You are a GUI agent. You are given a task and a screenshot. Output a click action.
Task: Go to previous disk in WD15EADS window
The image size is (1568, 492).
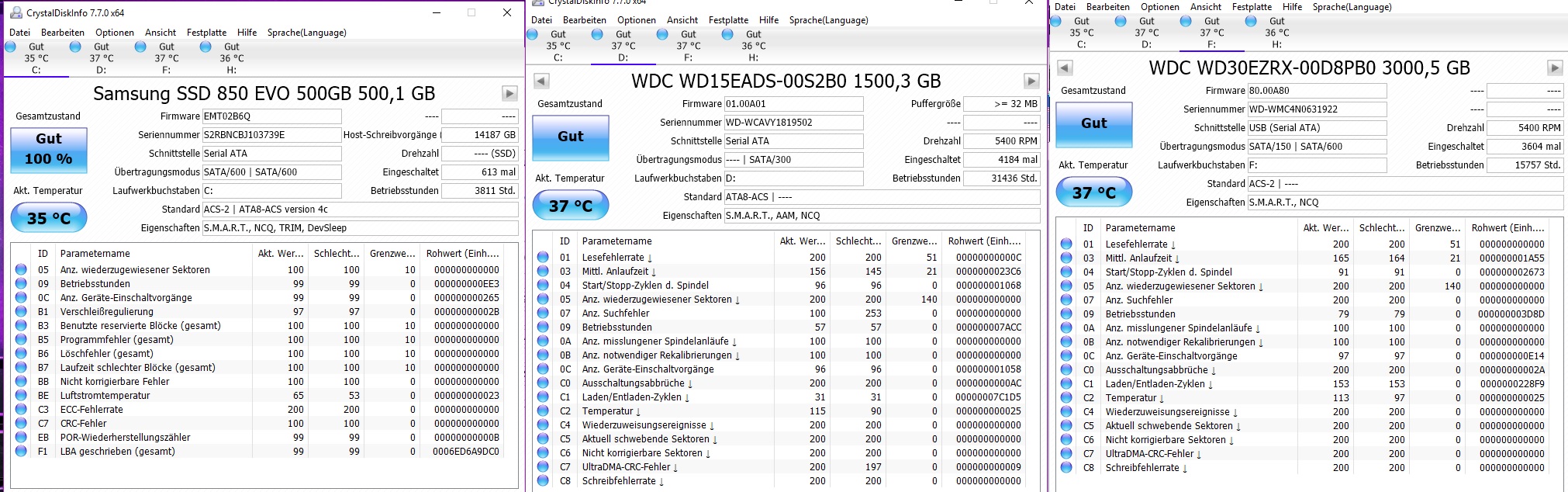[542, 81]
